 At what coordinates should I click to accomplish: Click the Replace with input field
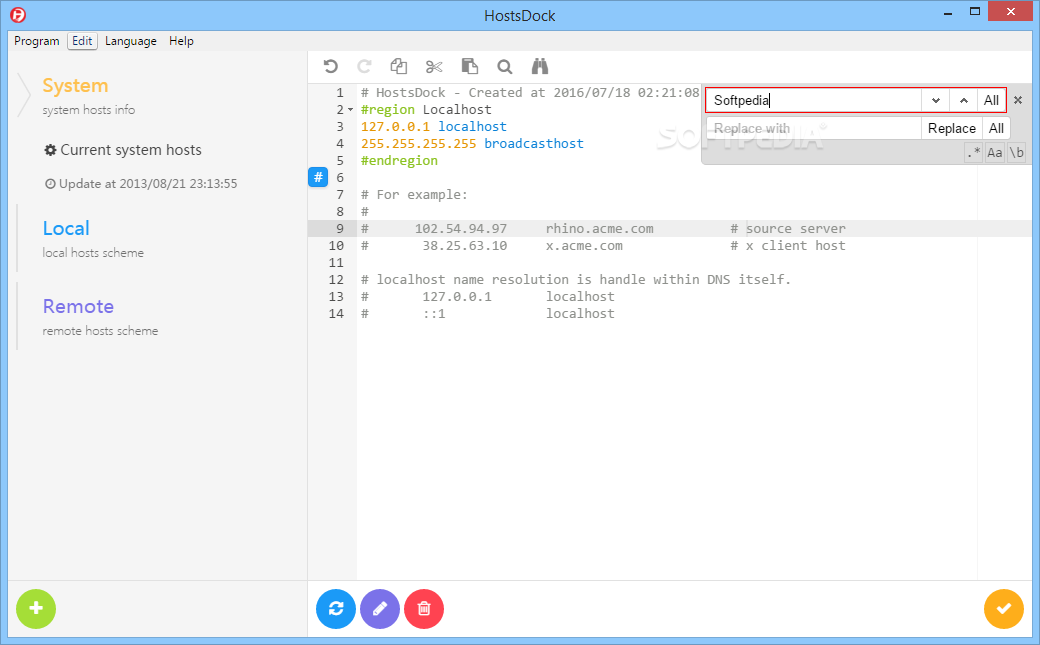814,128
